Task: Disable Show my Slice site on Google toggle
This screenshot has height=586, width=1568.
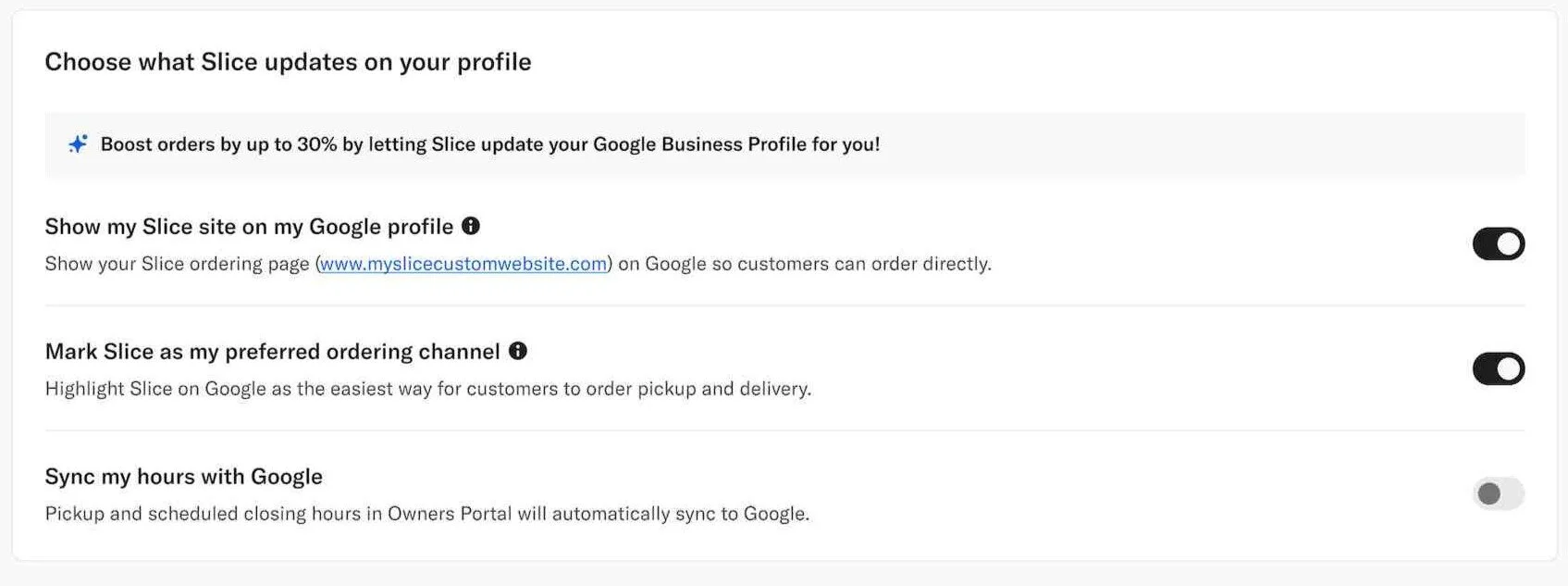Action: (1498, 244)
